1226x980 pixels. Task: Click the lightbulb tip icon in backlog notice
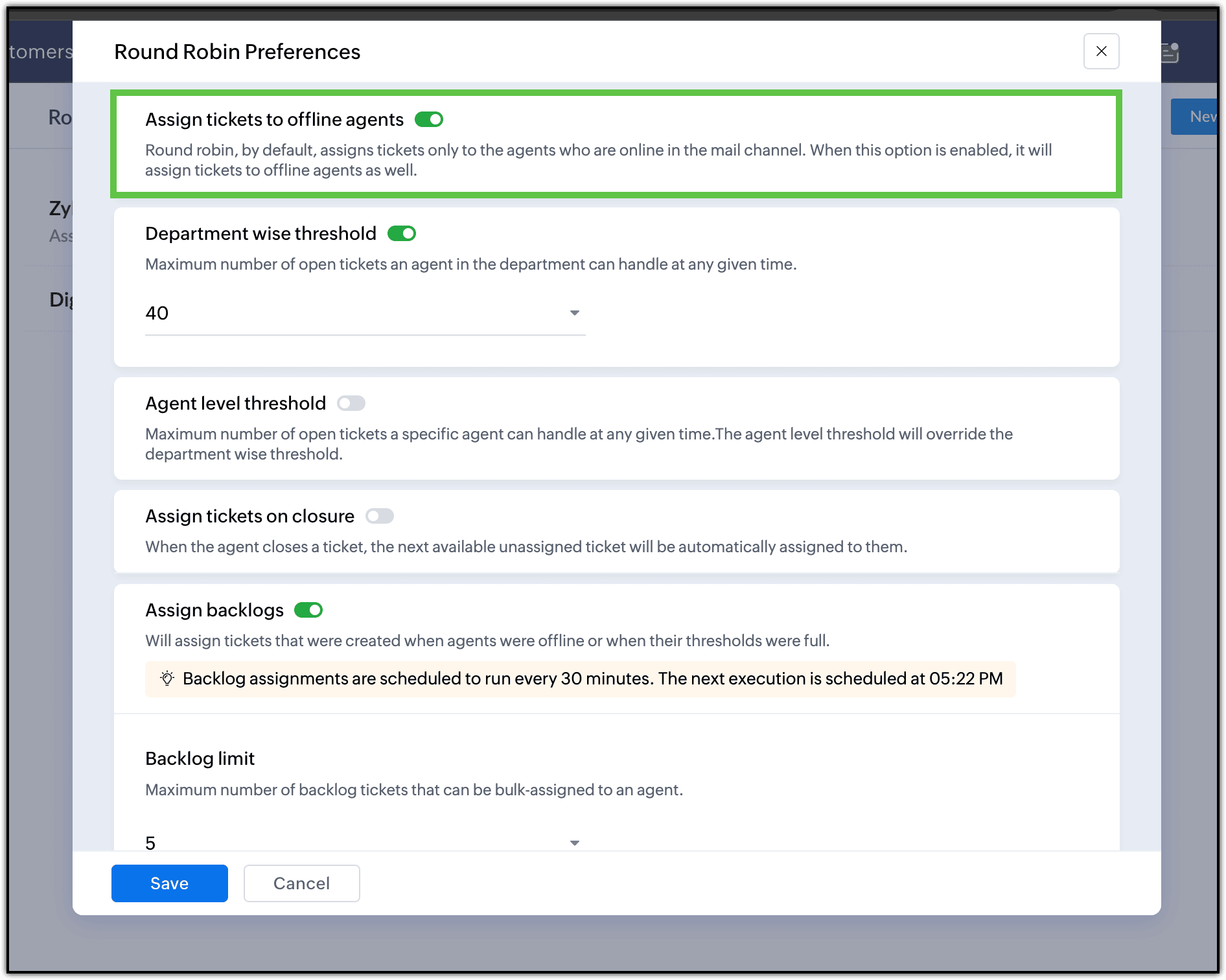coord(167,679)
